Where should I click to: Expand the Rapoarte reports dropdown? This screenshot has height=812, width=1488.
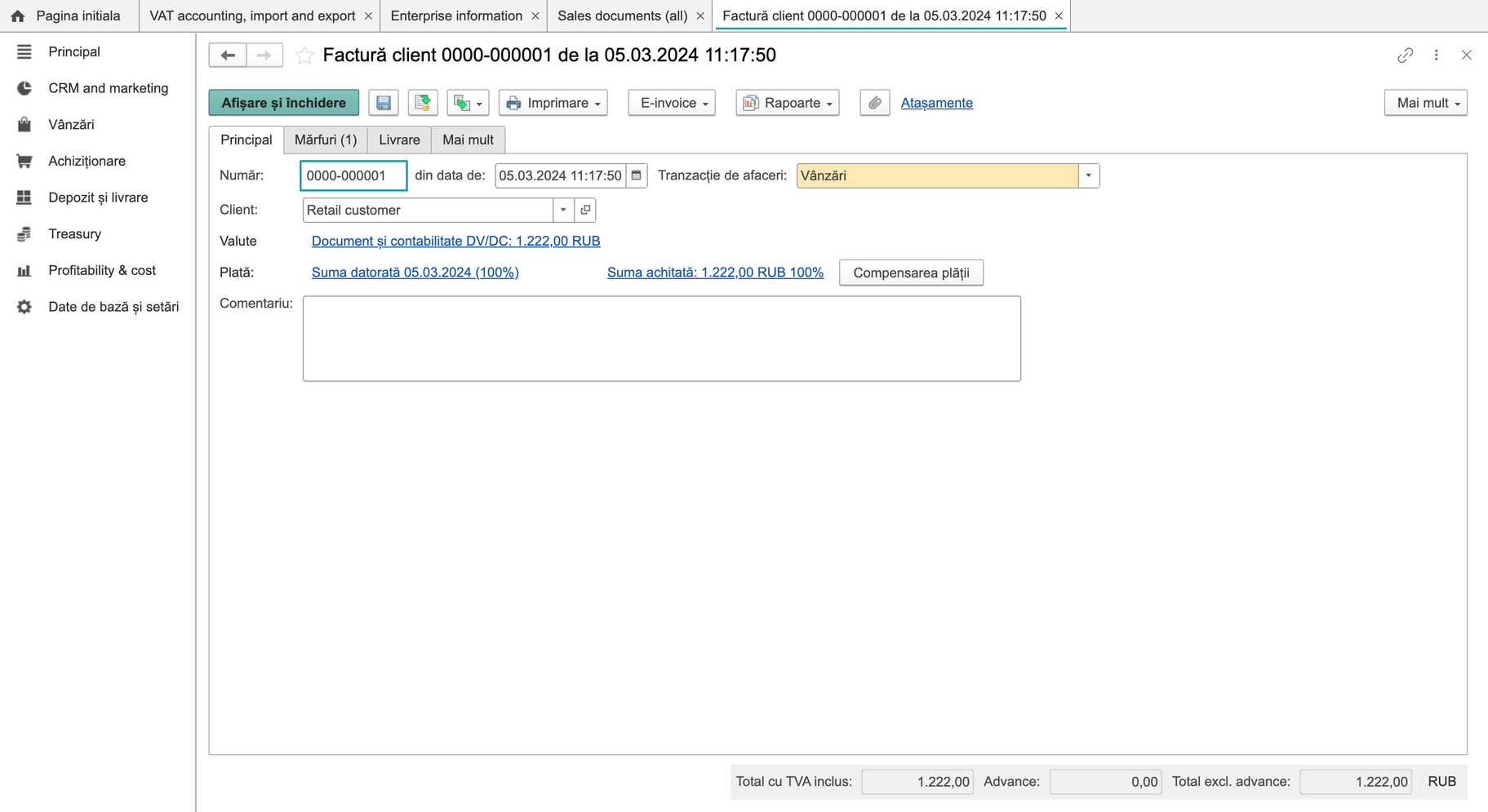pos(788,103)
